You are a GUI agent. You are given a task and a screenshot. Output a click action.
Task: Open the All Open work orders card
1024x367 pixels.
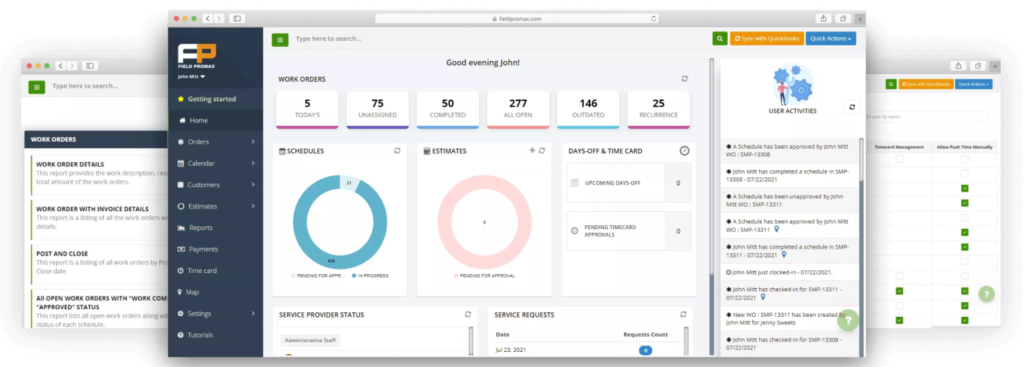tap(518, 109)
